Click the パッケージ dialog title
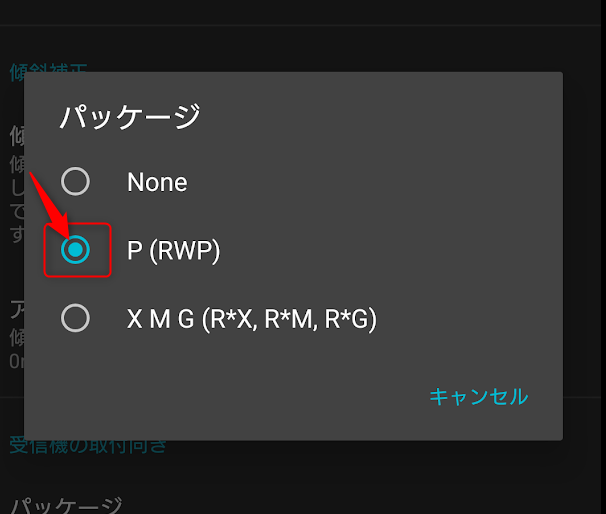Image resolution: width=606 pixels, height=514 pixels. click(x=130, y=117)
